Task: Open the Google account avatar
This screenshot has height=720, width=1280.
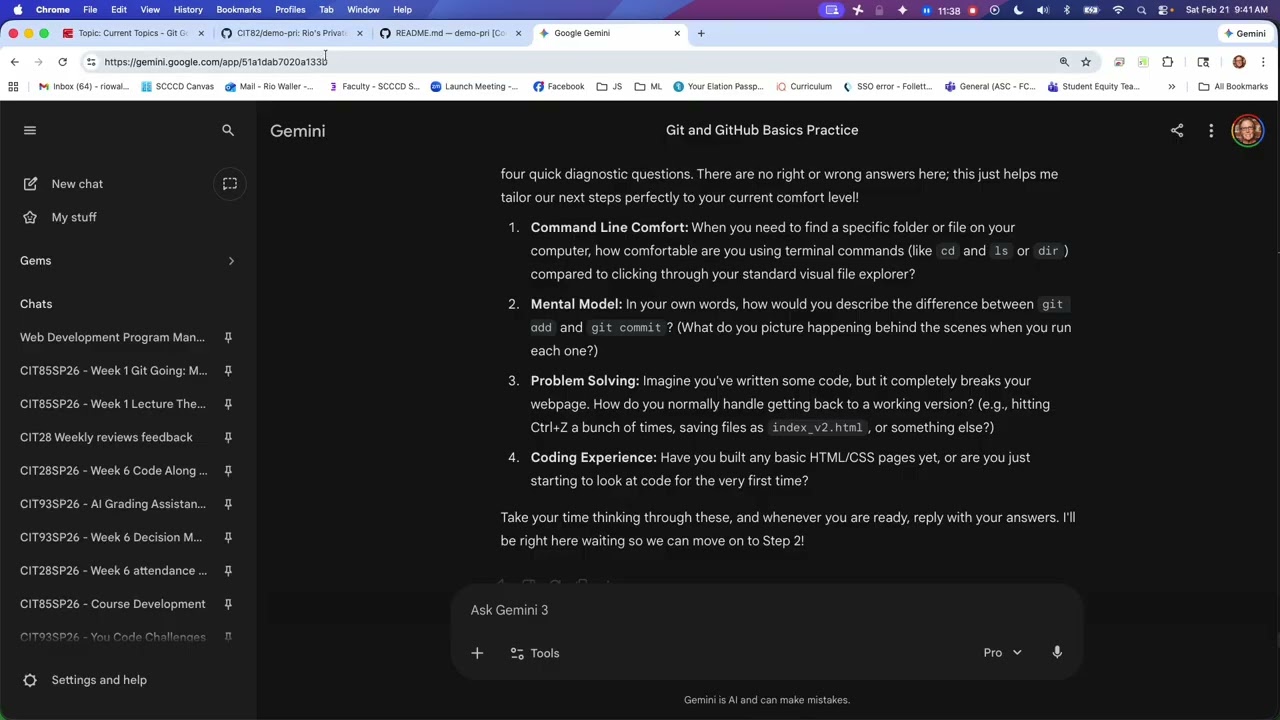Action: click(x=1247, y=130)
